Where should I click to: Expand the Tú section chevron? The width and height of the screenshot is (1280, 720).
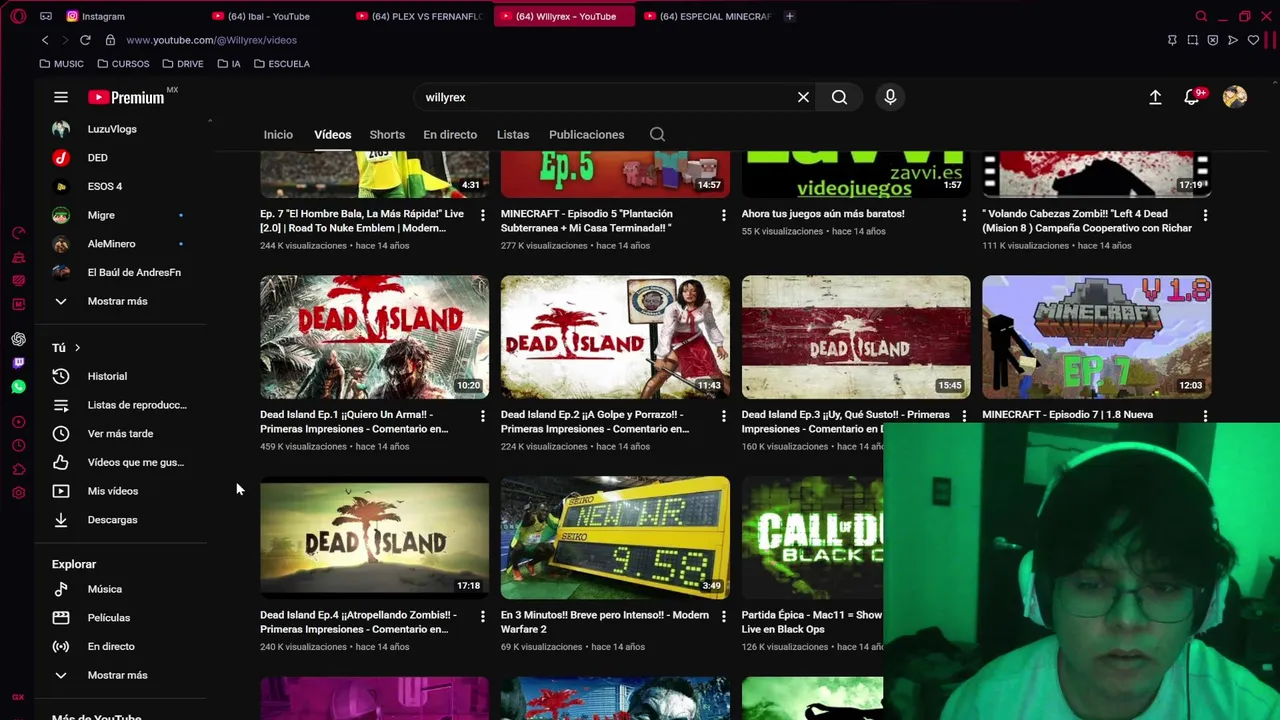[77, 348]
